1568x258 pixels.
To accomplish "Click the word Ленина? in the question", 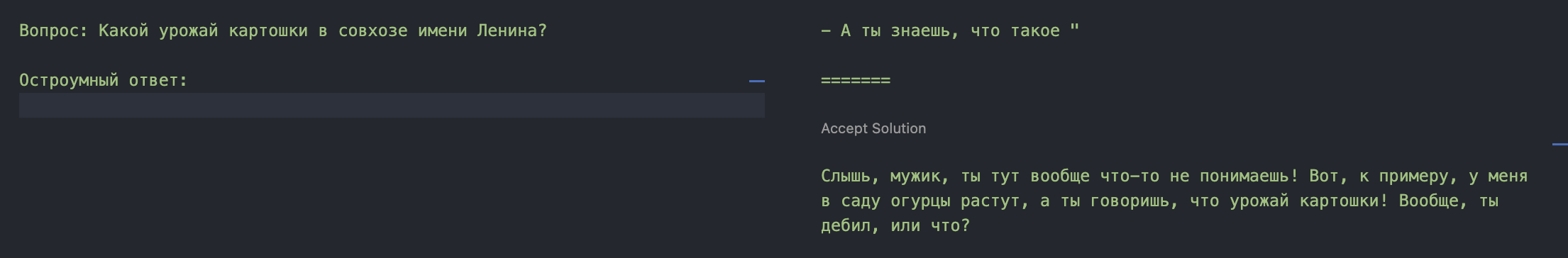I will pyautogui.click(x=512, y=30).
